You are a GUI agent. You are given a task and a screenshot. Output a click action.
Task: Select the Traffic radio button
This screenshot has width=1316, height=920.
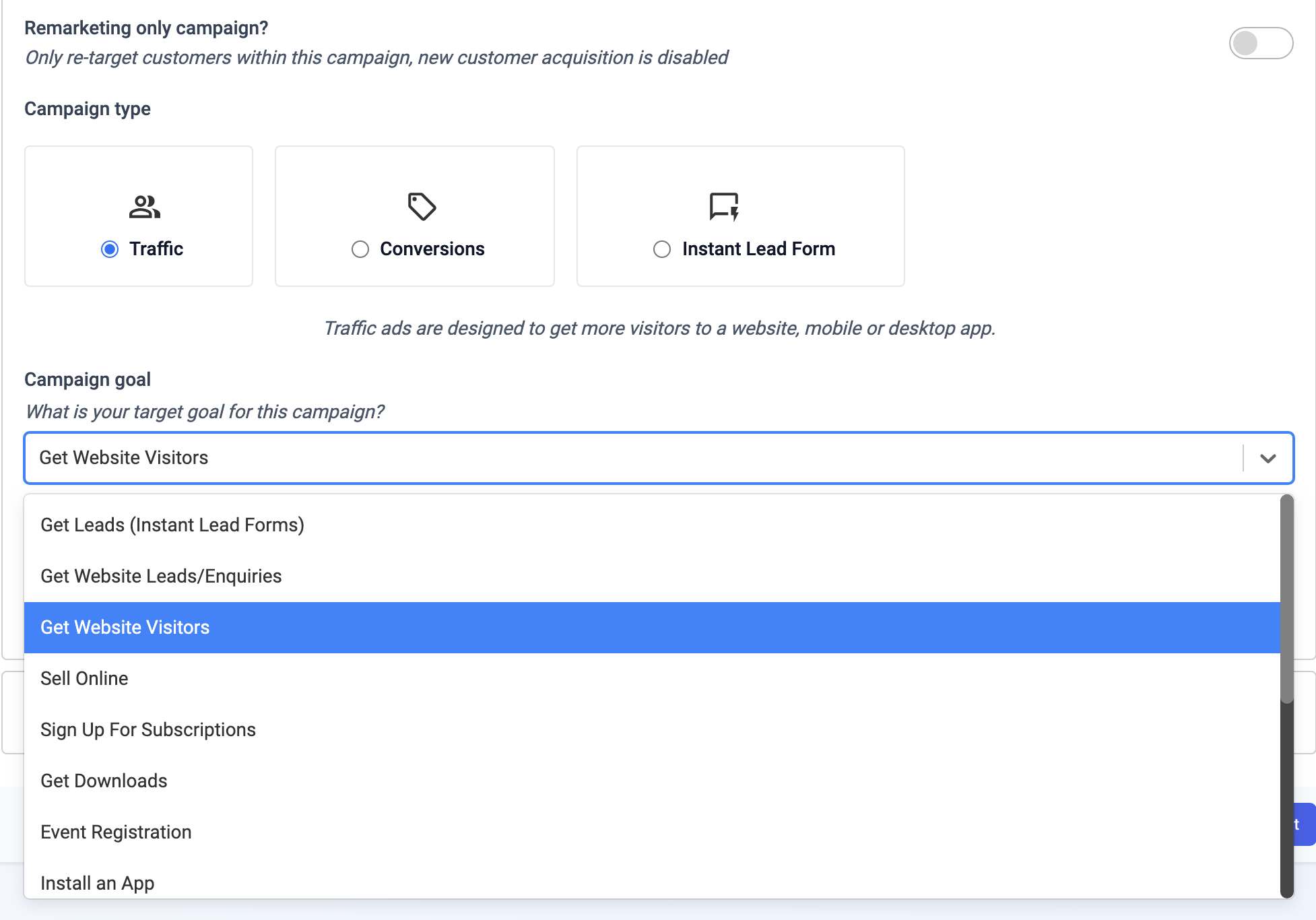pyautogui.click(x=110, y=249)
